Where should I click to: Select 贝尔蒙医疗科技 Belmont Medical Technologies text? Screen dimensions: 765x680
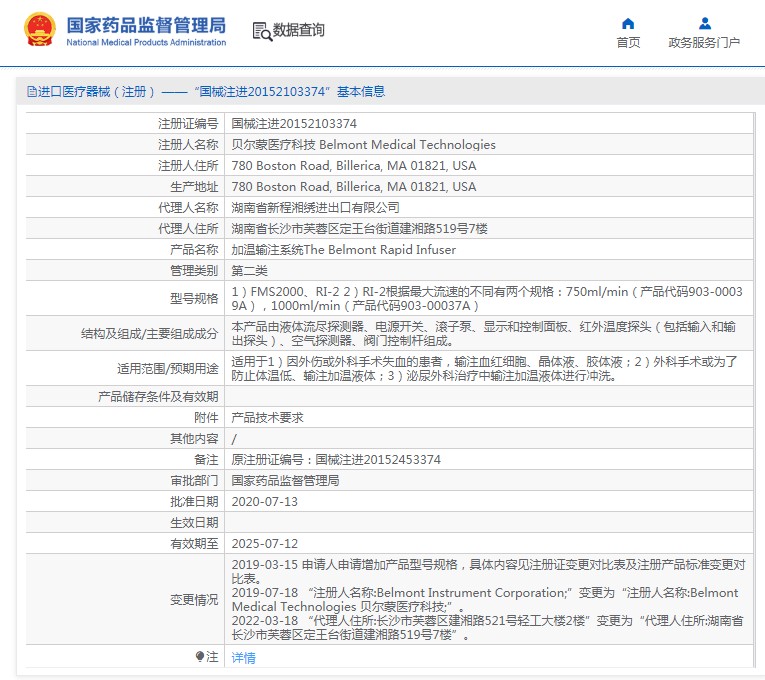(363, 144)
